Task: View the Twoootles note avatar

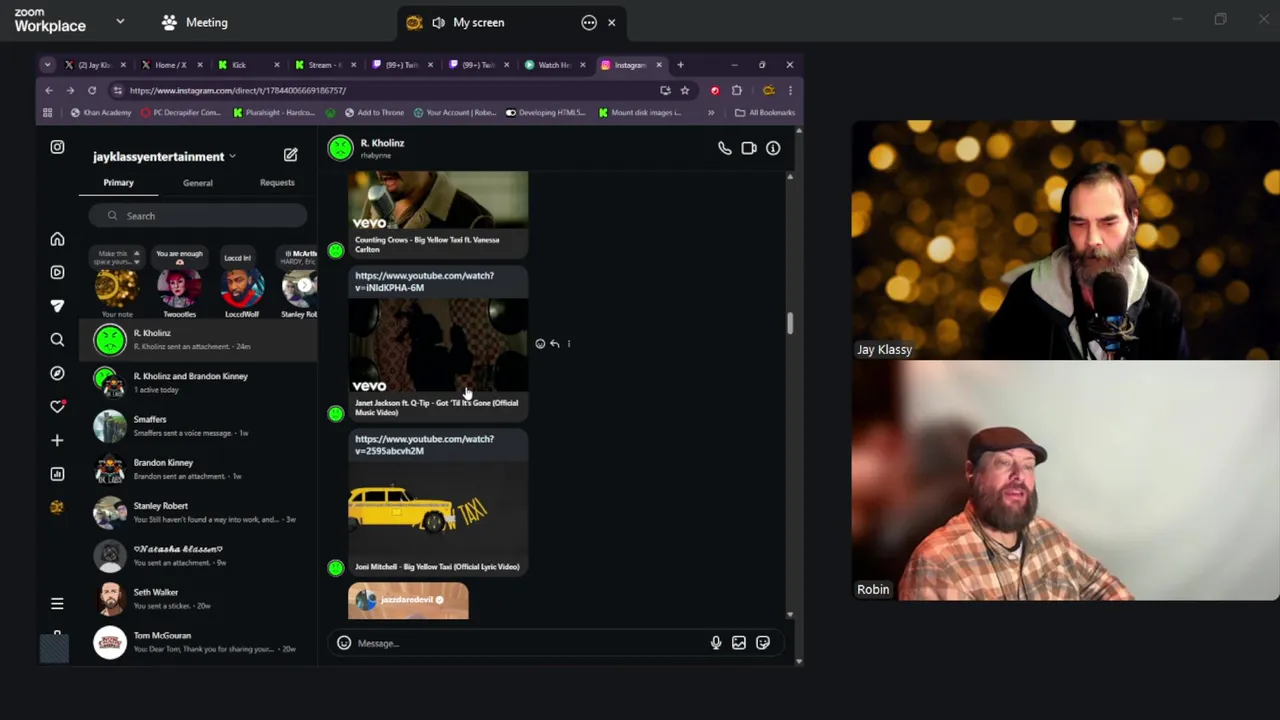Action: tap(179, 288)
